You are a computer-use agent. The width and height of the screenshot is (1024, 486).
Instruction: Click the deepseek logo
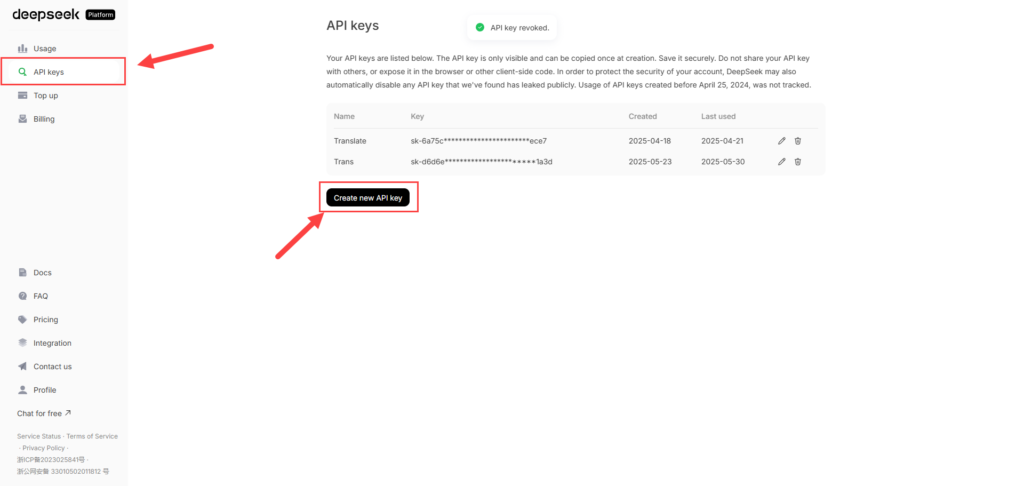click(x=46, y=14)
